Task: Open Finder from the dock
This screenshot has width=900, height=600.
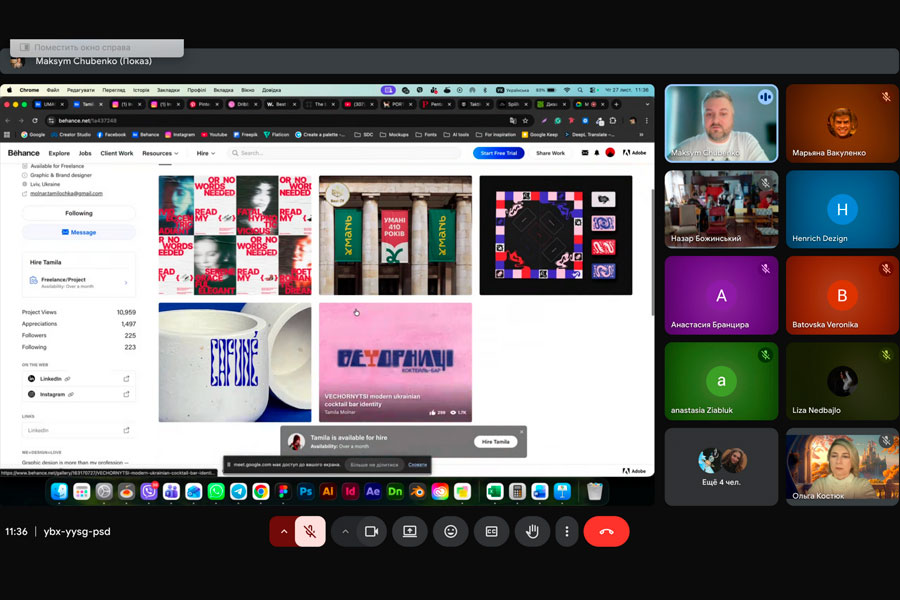Action: coord(59,491)
